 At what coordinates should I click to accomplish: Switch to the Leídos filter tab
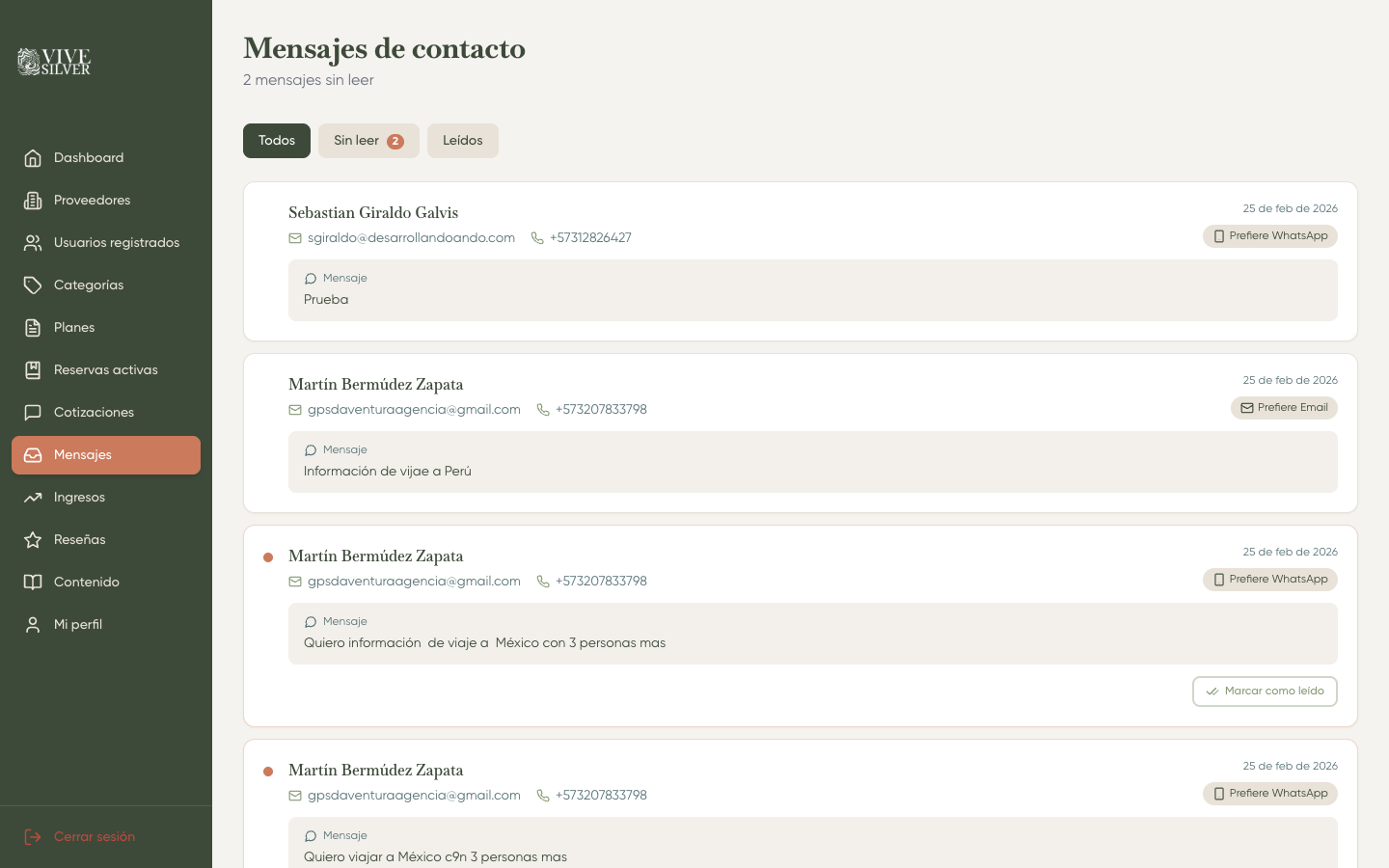tap(463, 140)
